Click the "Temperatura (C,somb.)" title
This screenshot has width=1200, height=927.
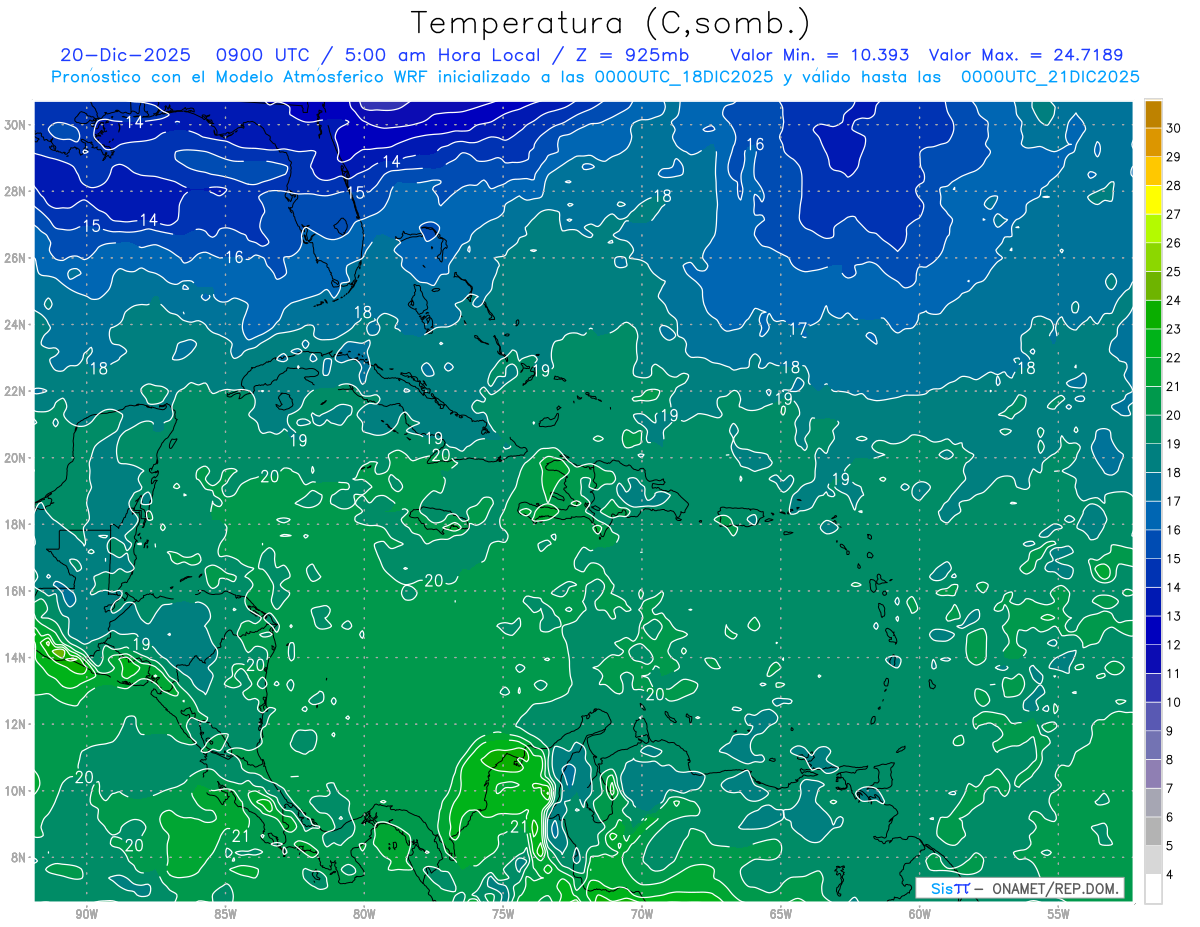point(610,23)
